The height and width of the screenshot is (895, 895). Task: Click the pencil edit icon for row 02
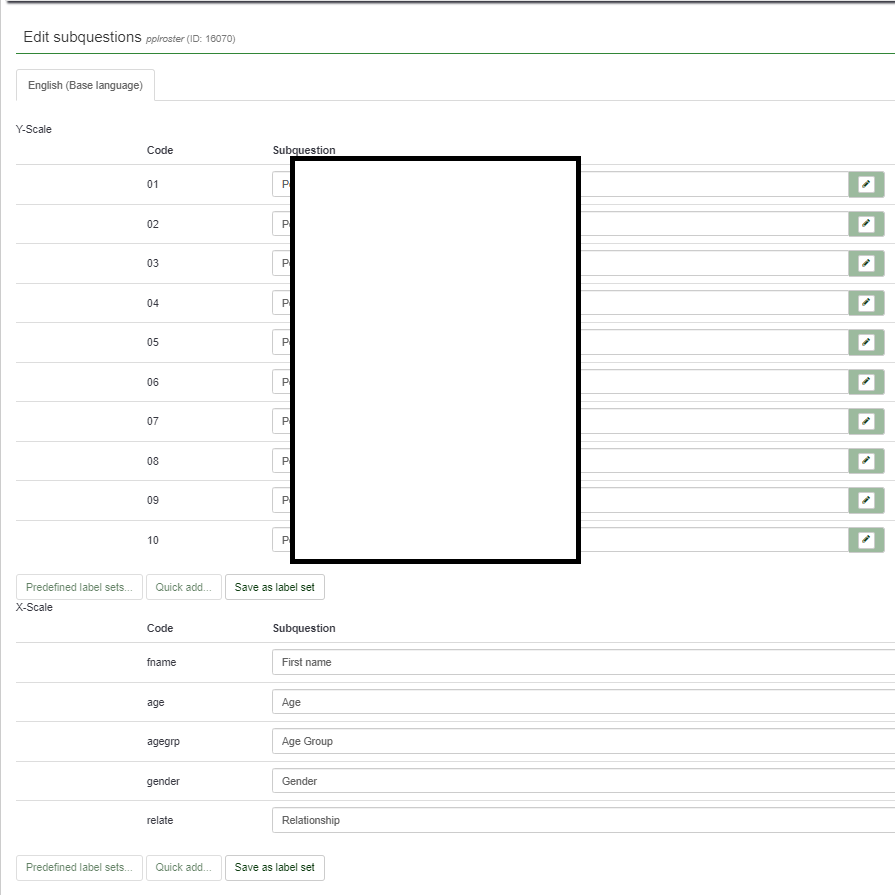click(x=866, y=224)
